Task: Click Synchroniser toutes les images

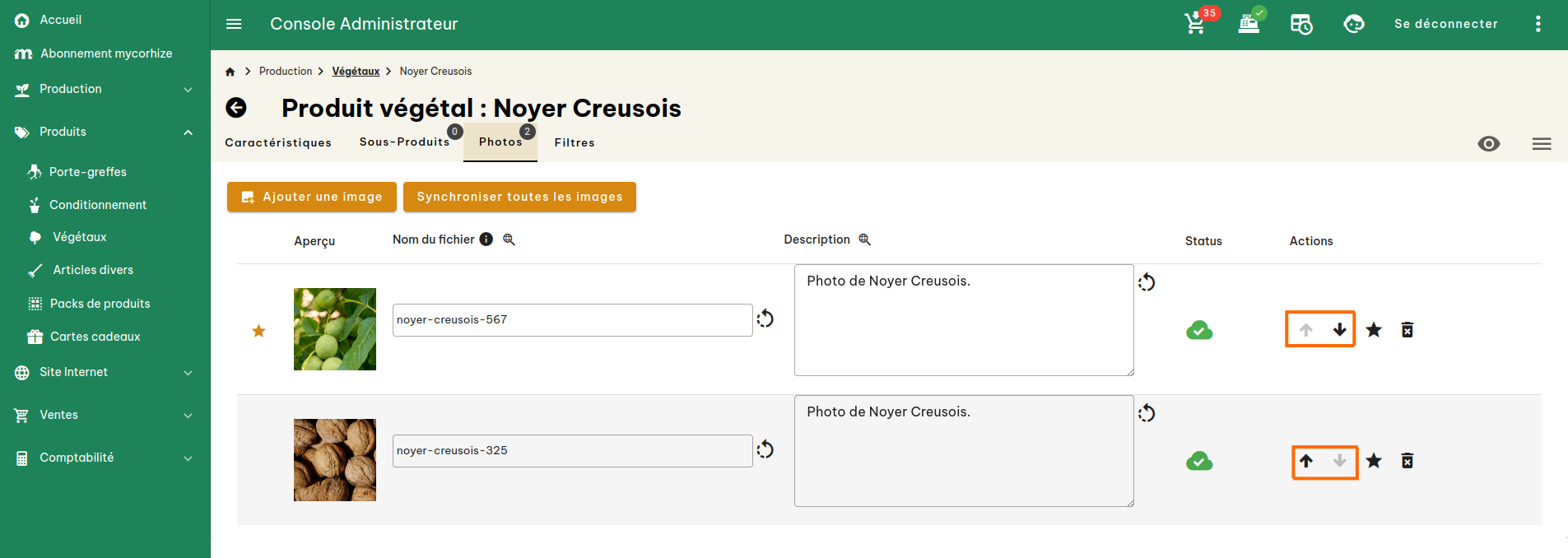Action: click(519, 197)
